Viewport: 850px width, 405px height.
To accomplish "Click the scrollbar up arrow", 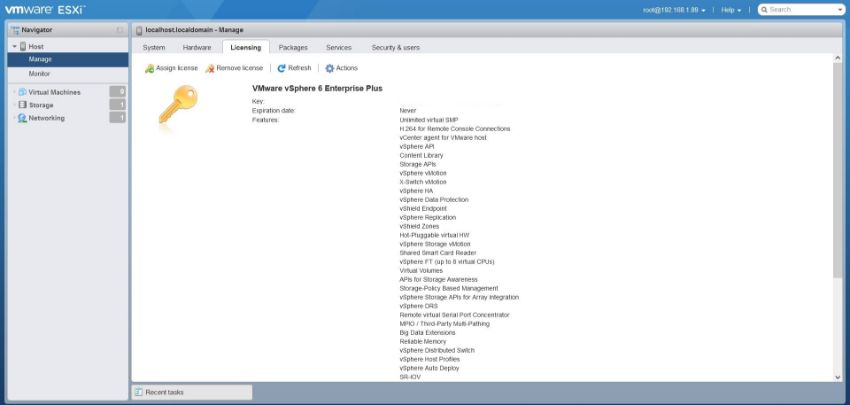I will (x=838, y=59).
